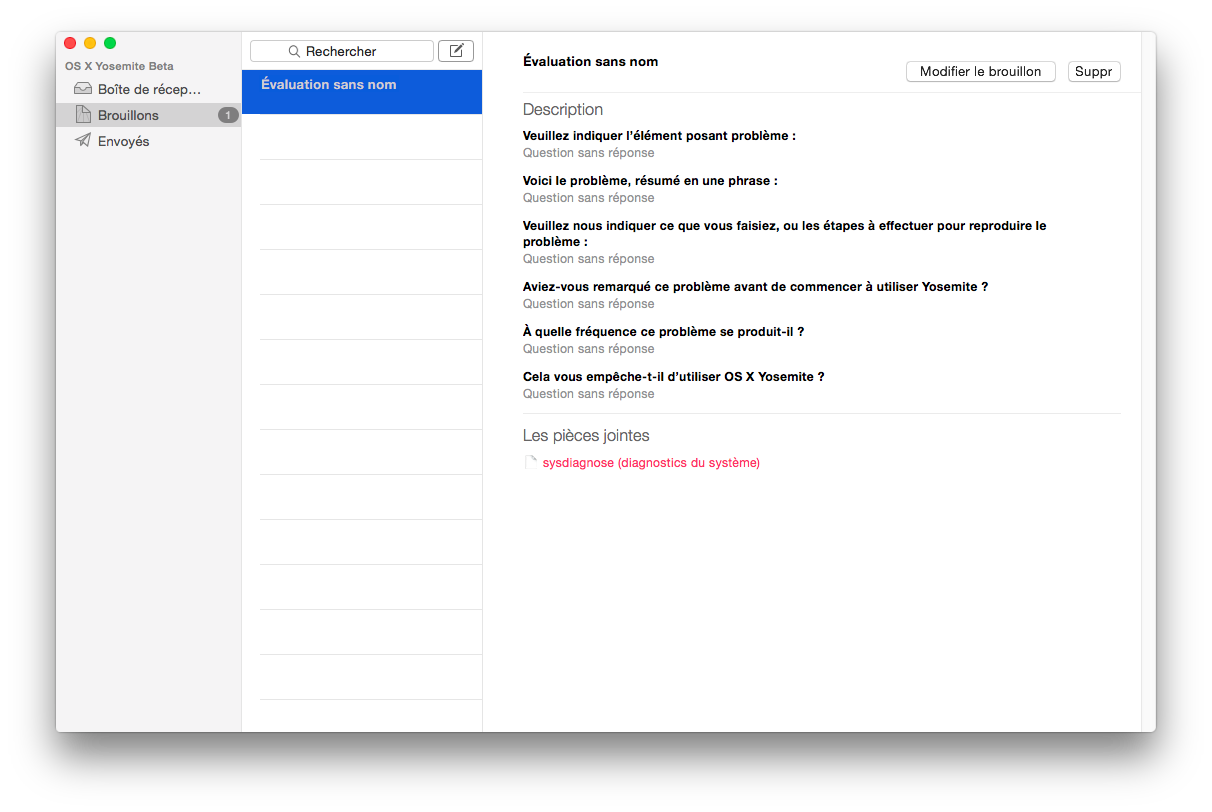Image resolution: width=1212 pixels, height=812 pixels.
Task: Click the sysdiagnose attachment file icon
Action: (x=530, y=463)
